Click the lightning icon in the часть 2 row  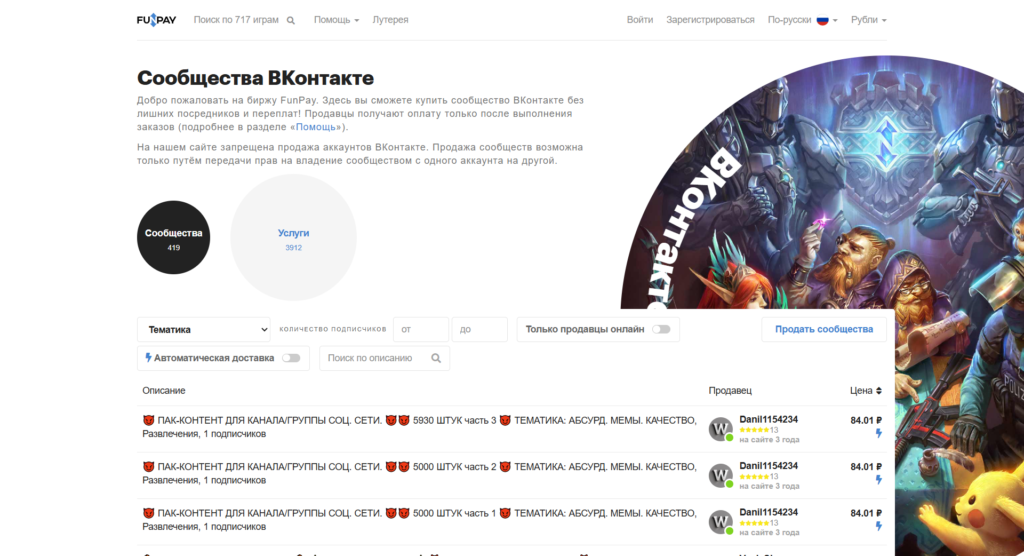(x=878, y=480)
